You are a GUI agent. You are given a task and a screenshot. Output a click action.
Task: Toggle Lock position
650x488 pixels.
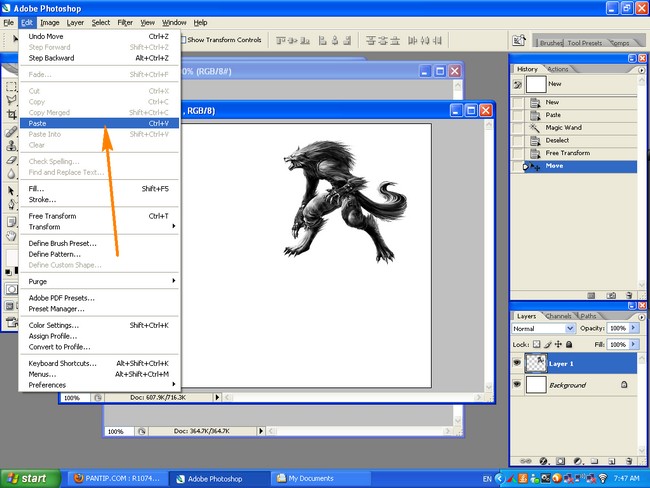point(558,344)
